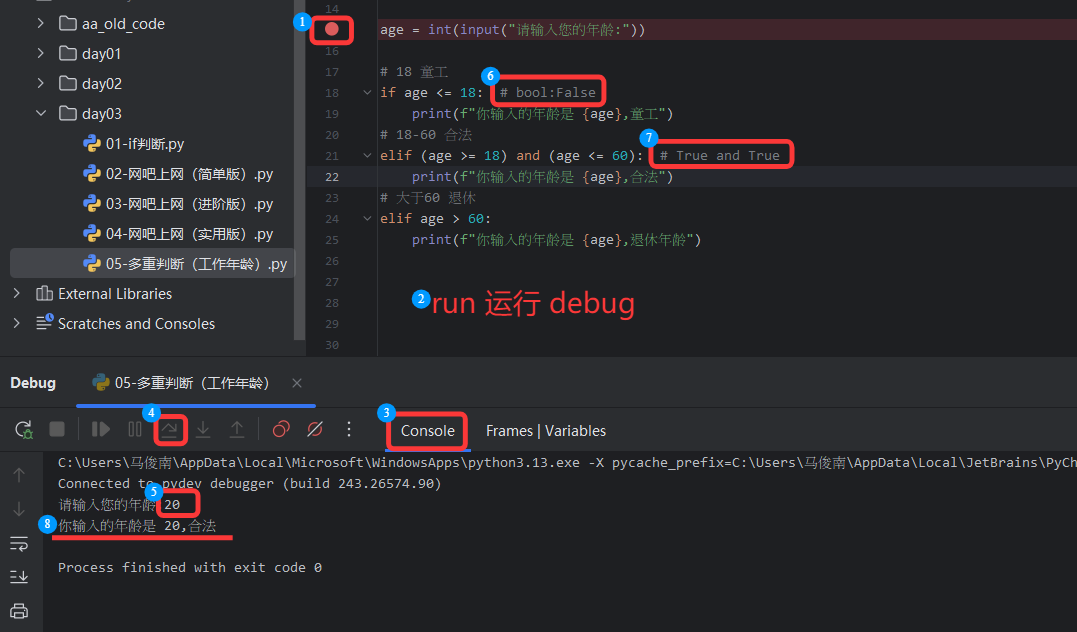Open the View Breakpoints icon
This screenshot has height=632, width=1077.
coord(281,429)
